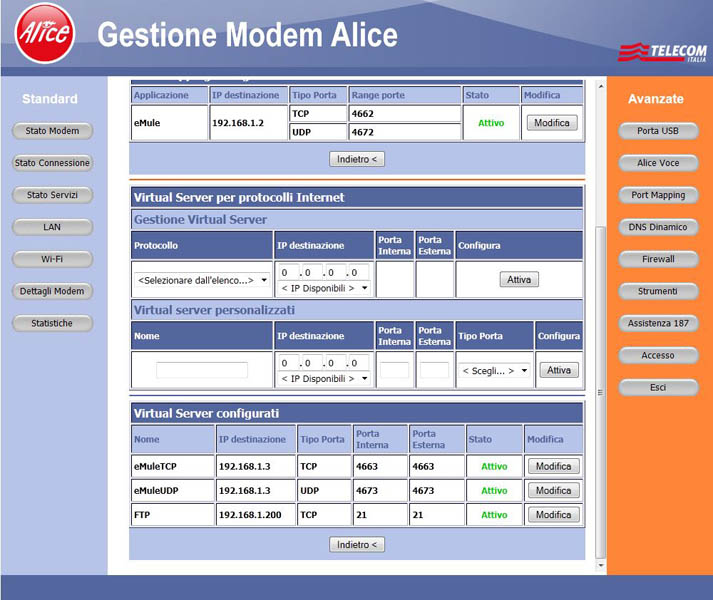
Task: Open IP Disponibili dropdown for personalized server
Action: click(323, 379)
